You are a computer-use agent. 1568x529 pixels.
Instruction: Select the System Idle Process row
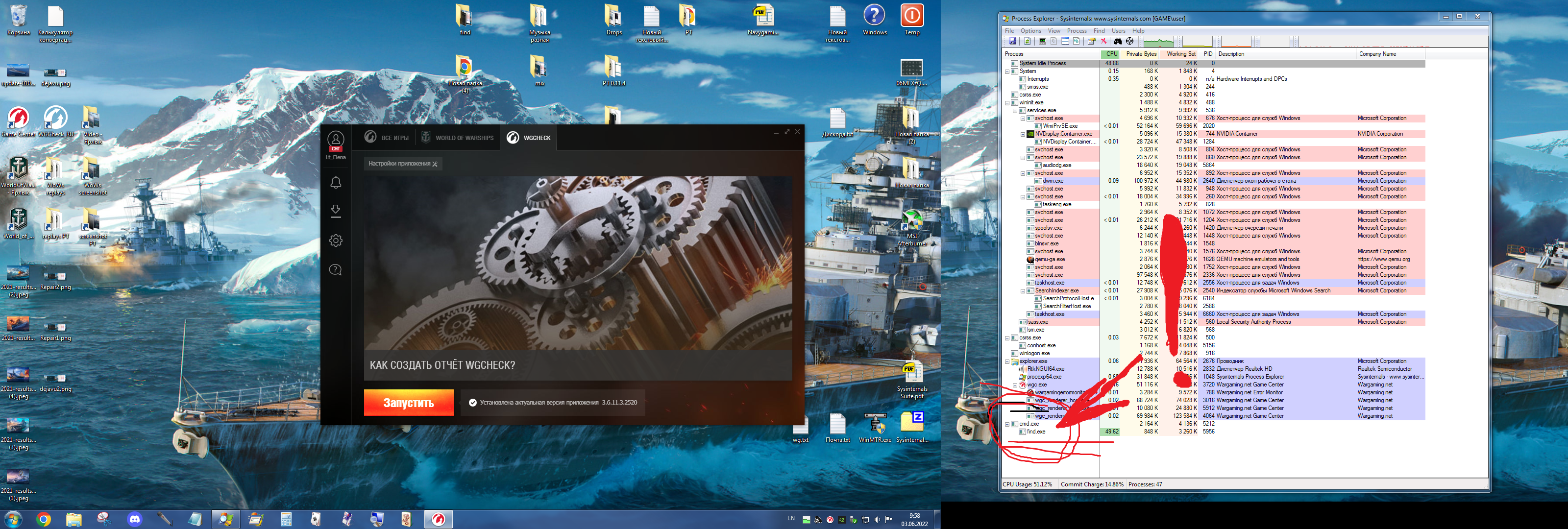pyautogui.click(x=1214, y=63)
